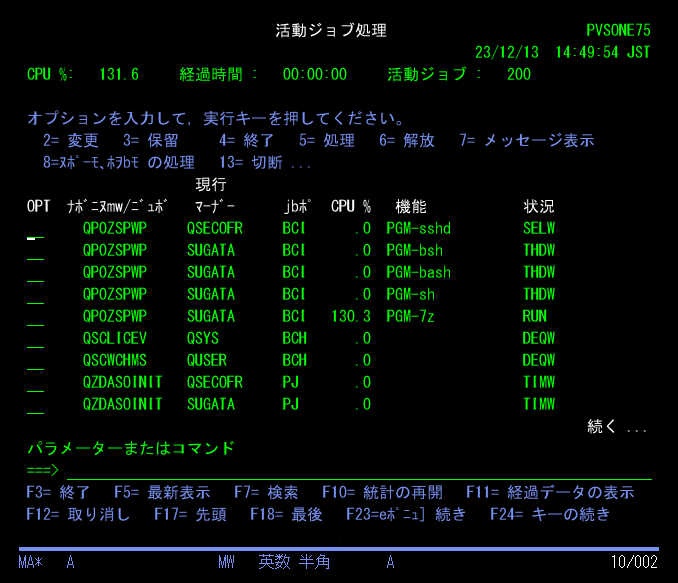Screen dimensions: 678x583
Task: Click the RUN status cell
Action: pyautogui.click(x=535, y=317)
